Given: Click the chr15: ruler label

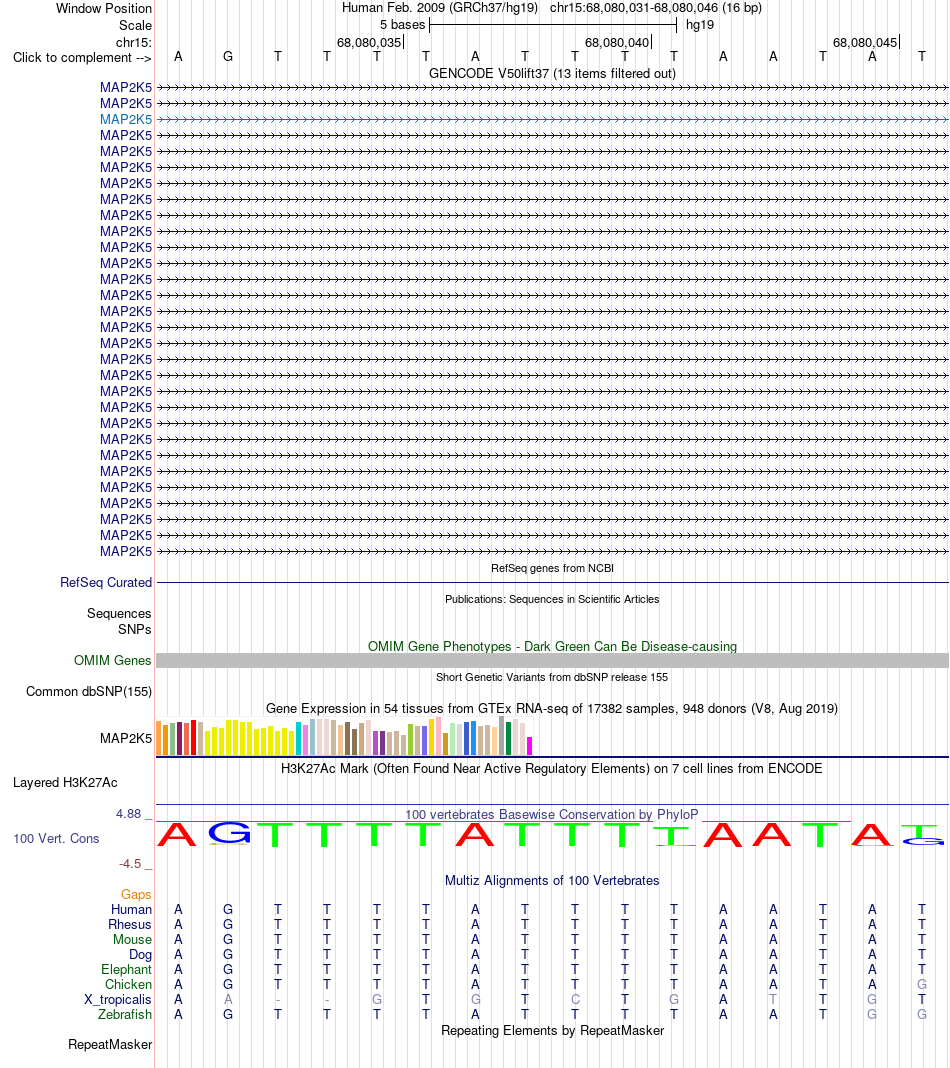Looking at the screenshot, I should (x=133, y=42).
